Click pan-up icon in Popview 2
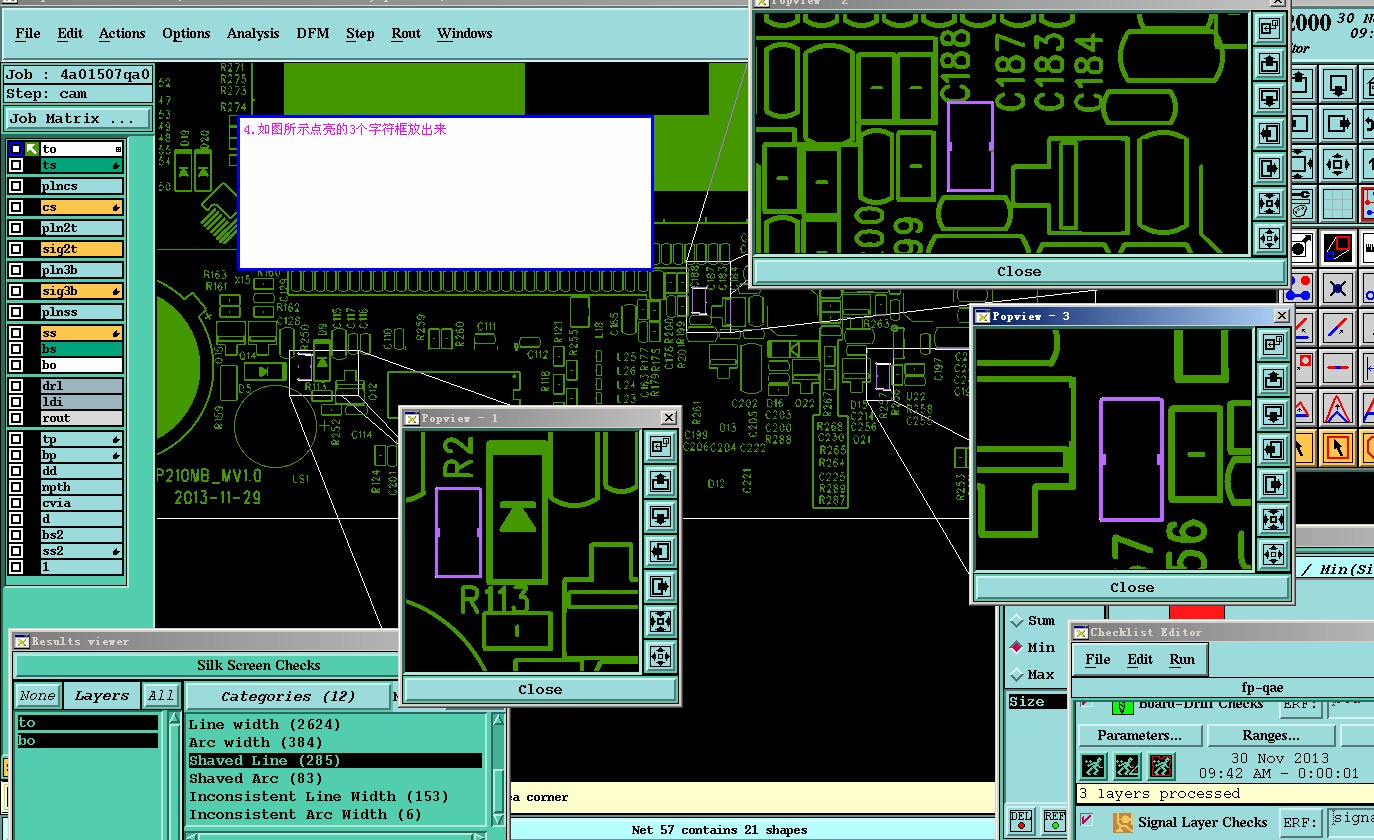This screenshot has height=840, width=1374. [1270, 63]
